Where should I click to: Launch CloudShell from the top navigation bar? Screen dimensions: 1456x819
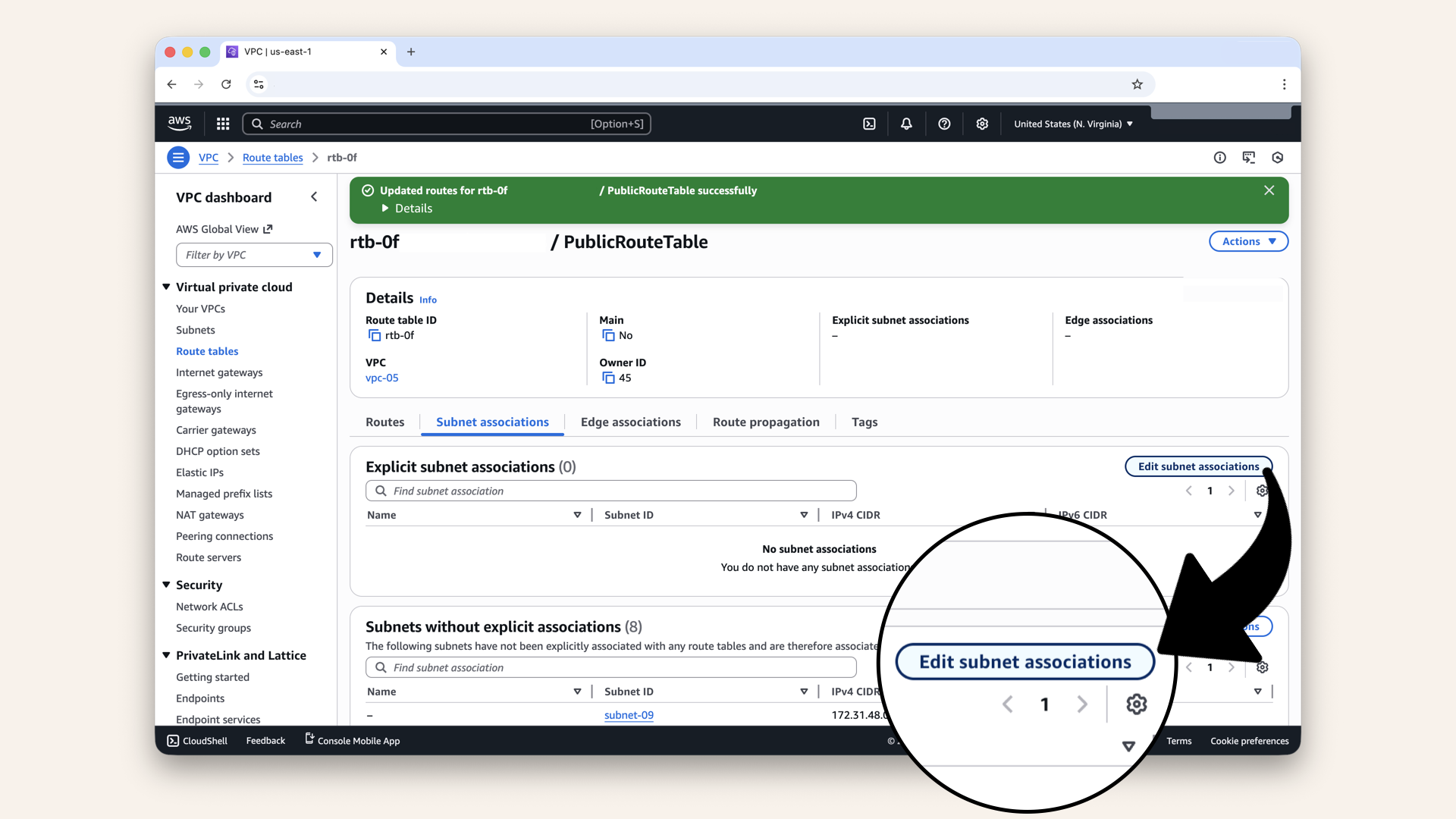(x=869, y=124)
